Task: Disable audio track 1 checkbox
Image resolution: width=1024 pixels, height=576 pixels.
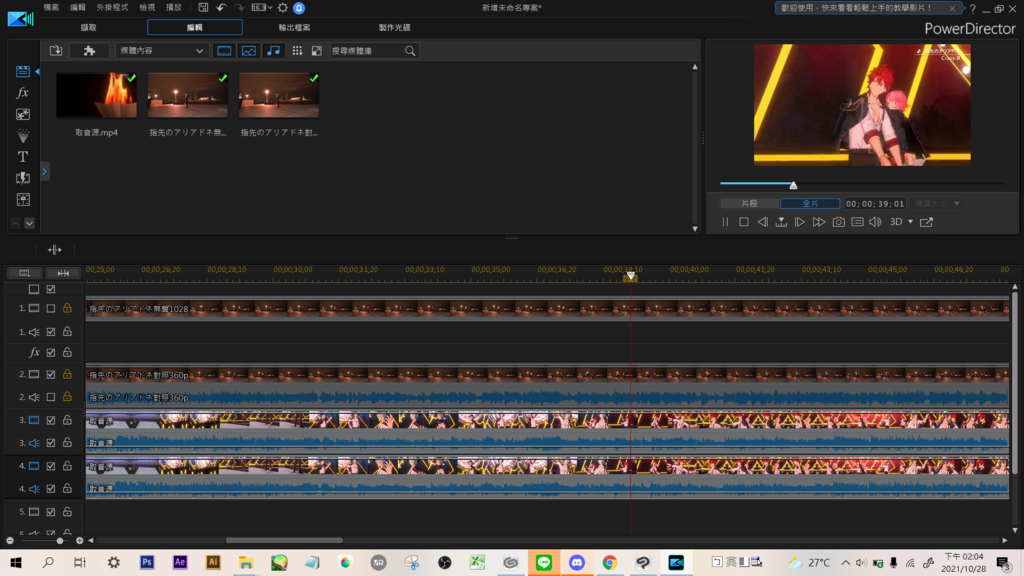Action: tap(51, 332)
